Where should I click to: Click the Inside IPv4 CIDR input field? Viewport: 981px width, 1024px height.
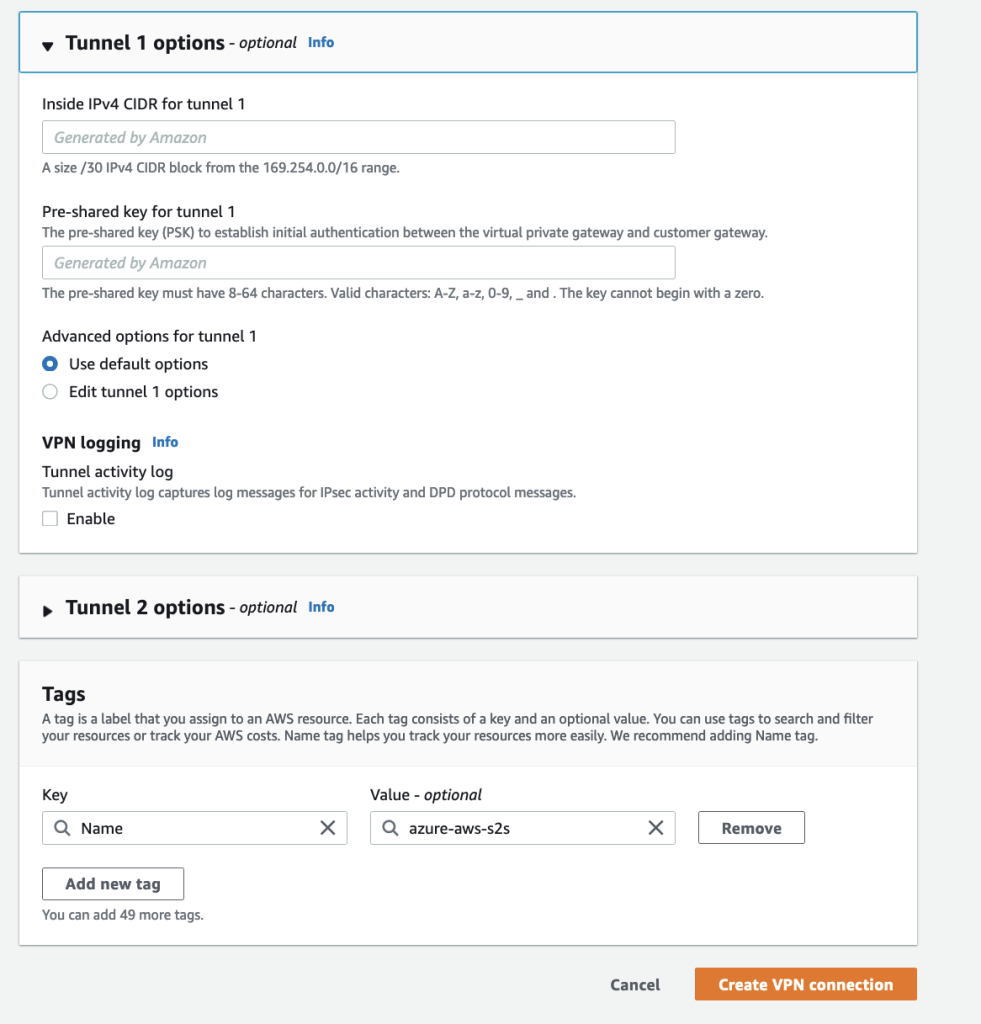click(x=358, y=136)
